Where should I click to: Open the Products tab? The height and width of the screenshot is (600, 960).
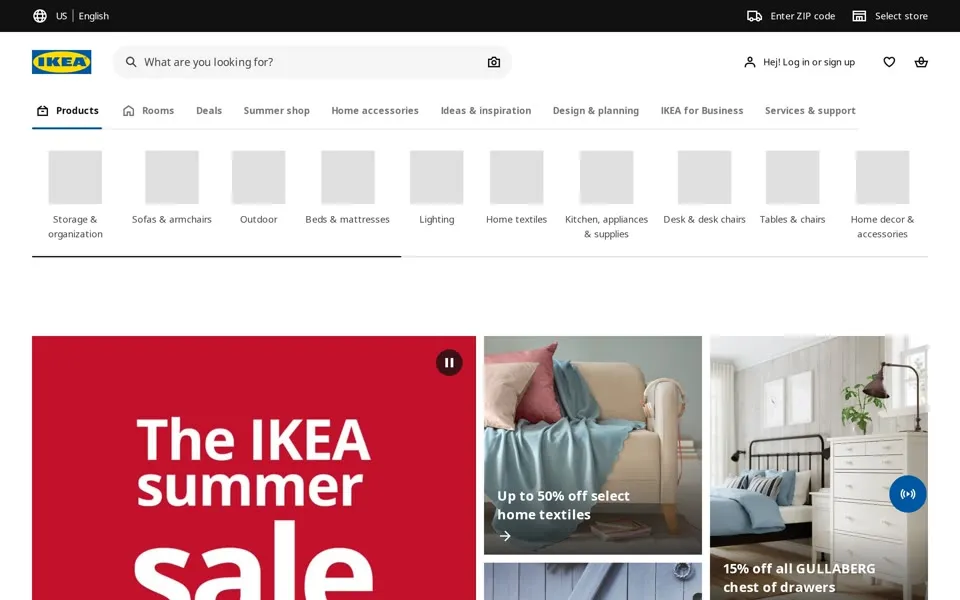67,111
